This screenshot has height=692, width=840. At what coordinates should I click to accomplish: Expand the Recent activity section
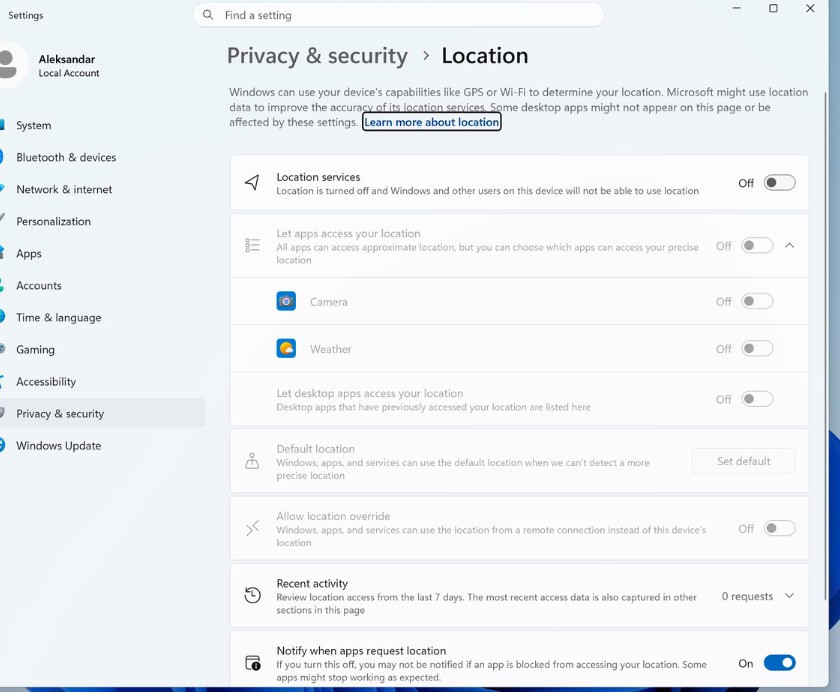pyautogui.click(x=789, y=596)
